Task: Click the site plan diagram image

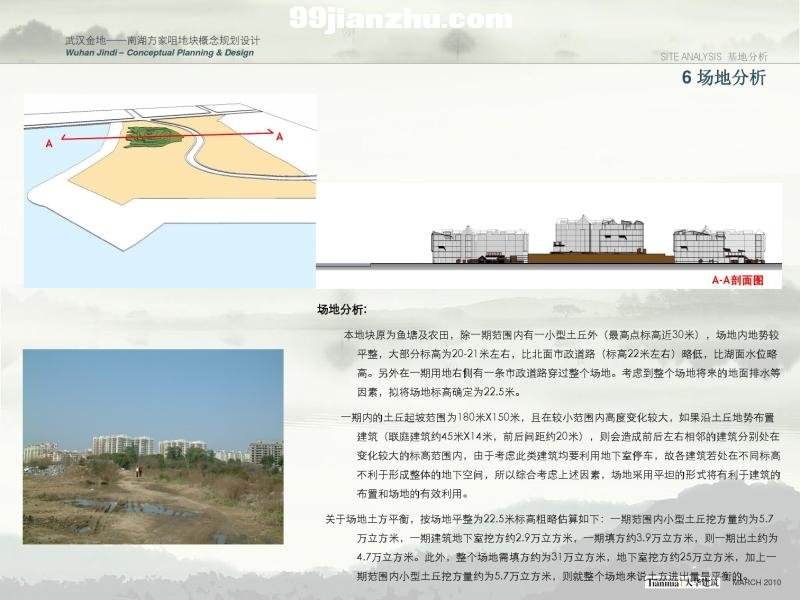Action: (170, 191)
